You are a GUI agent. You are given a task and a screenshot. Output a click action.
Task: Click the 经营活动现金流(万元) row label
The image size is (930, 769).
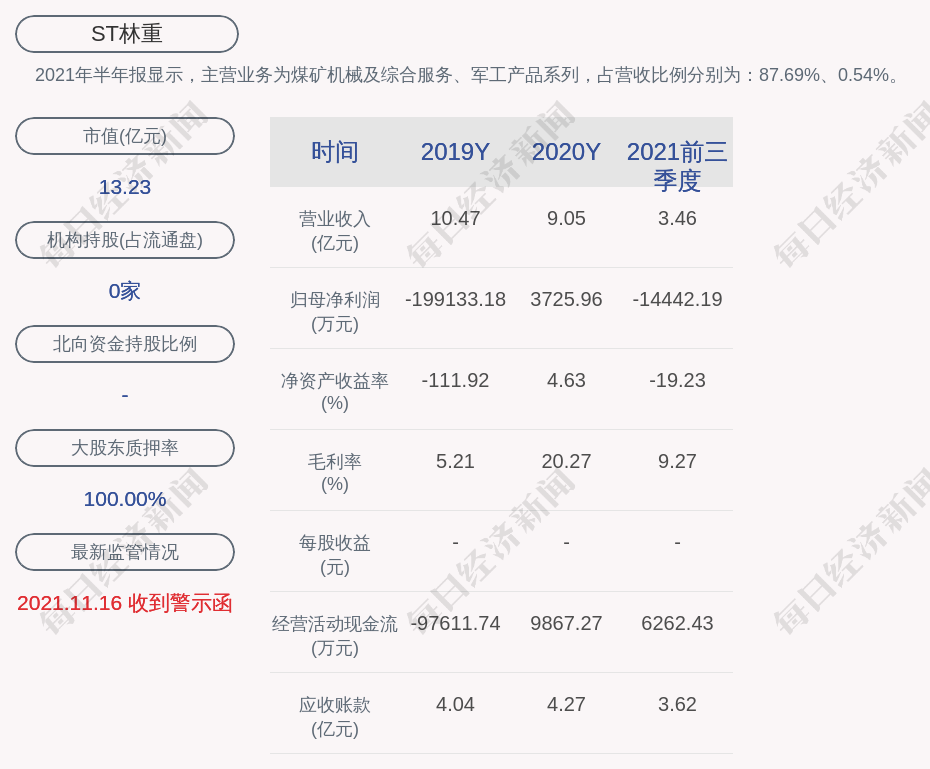pos(335,636)
